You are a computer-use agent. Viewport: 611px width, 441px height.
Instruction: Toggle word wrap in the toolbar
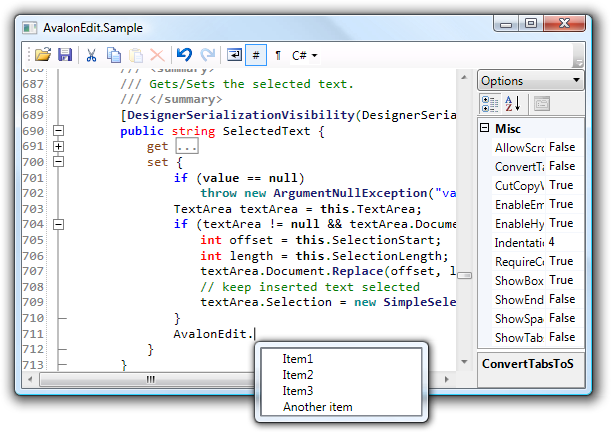coord(235,55)
